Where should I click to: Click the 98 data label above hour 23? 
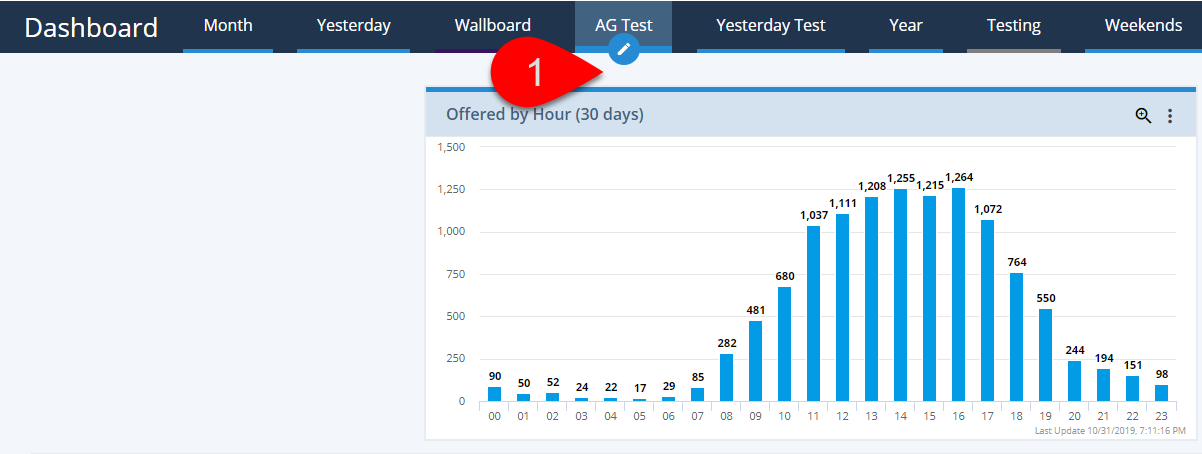1162,374
